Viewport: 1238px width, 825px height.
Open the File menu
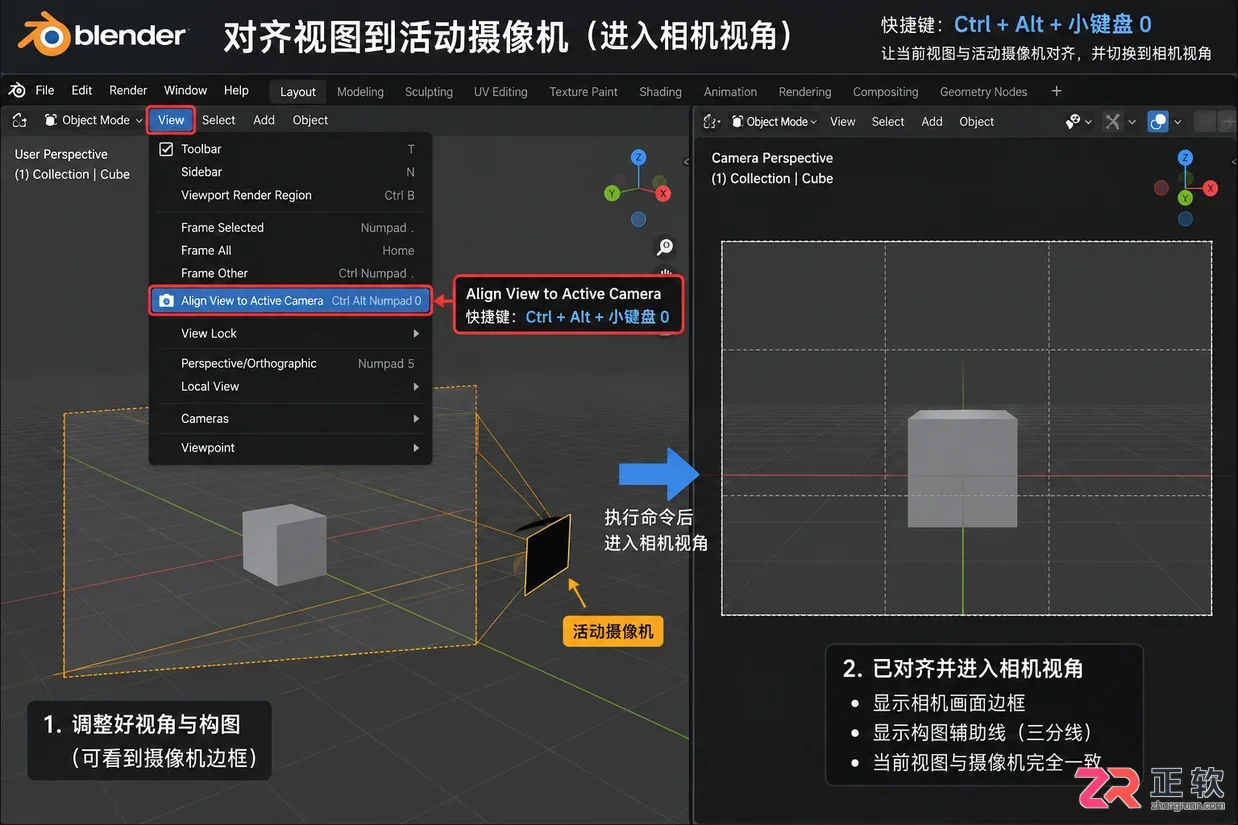tap(45, 90)
